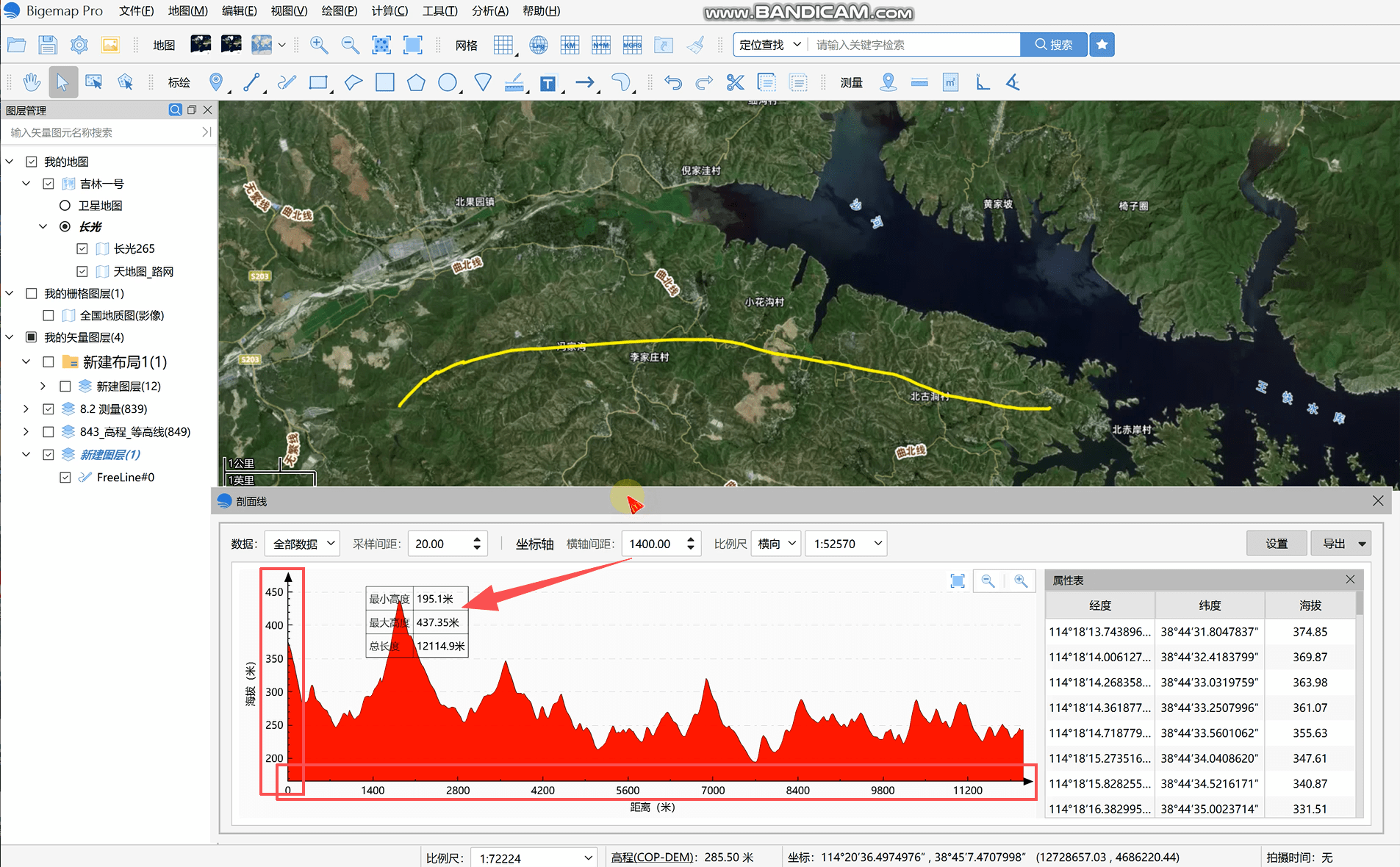The width and height of the screenshot is (1400, 867).
Task: Open the 1:52570 profile scale dropdown
Action: tap(846, 544)
